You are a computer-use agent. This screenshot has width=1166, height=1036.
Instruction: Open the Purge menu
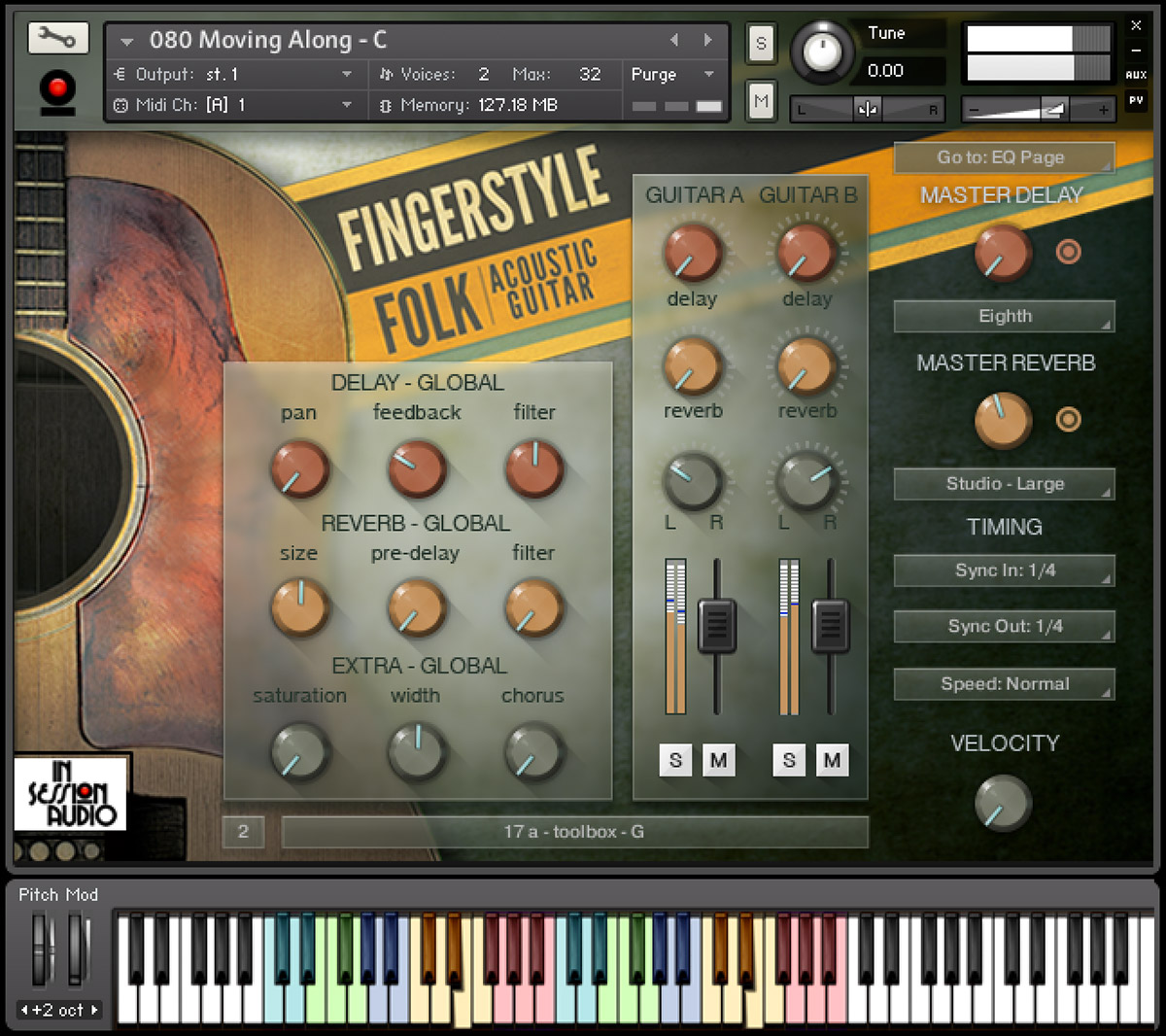pyautogui.click(x=671, y=75)
